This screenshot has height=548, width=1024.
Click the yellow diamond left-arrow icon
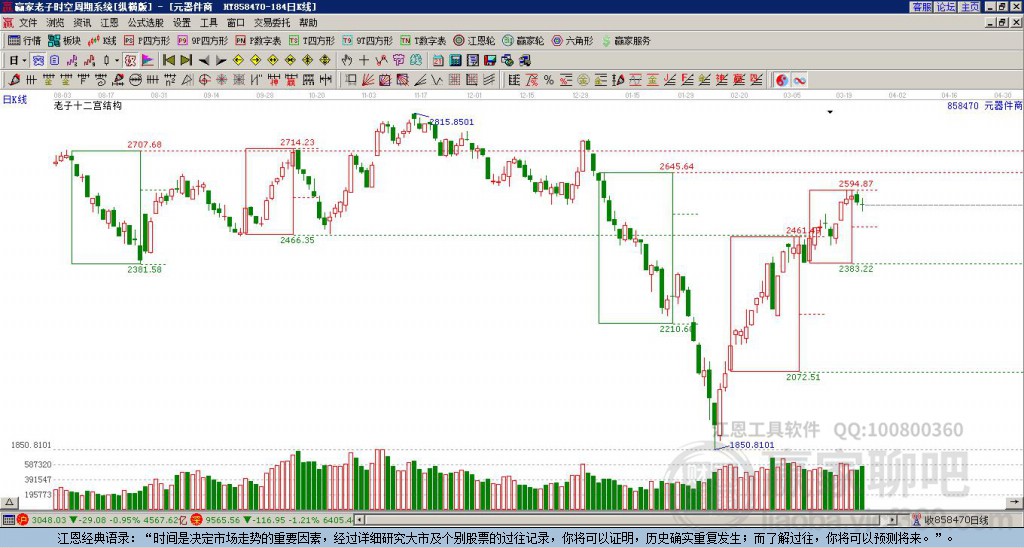(x=238, y=61)
